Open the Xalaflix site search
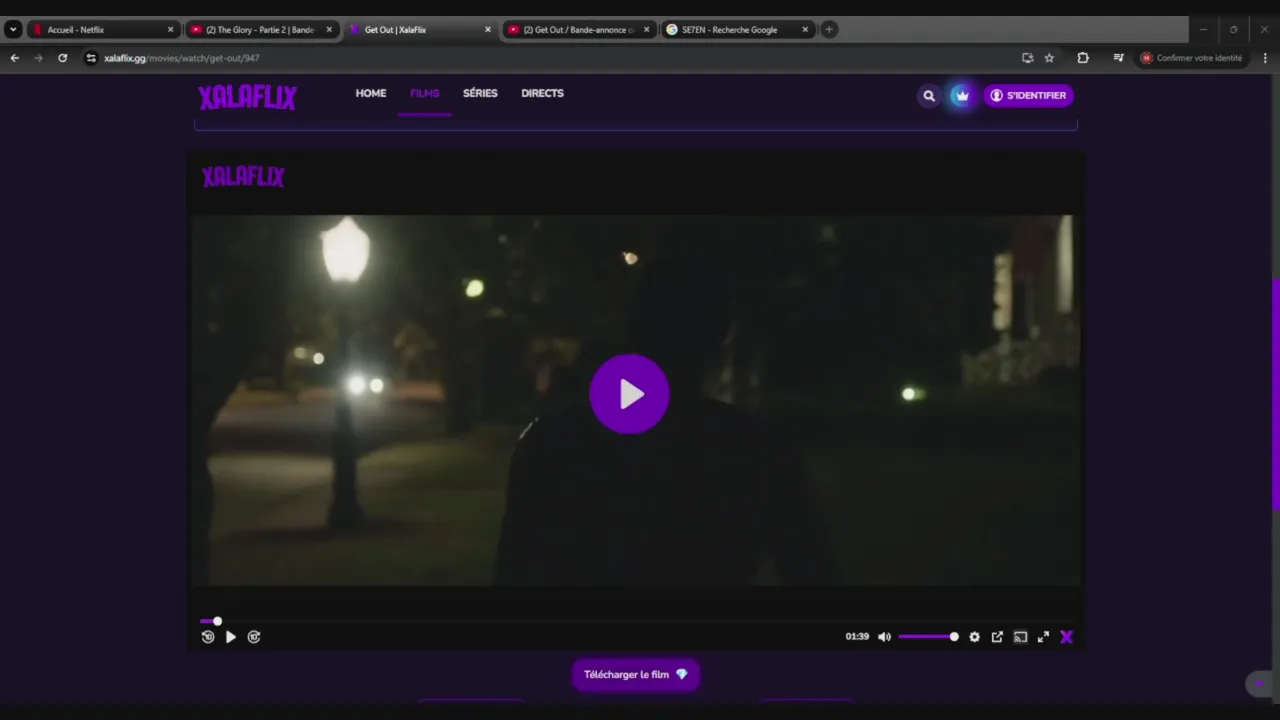The image size is (1280, 720). (x=929, y=96)
